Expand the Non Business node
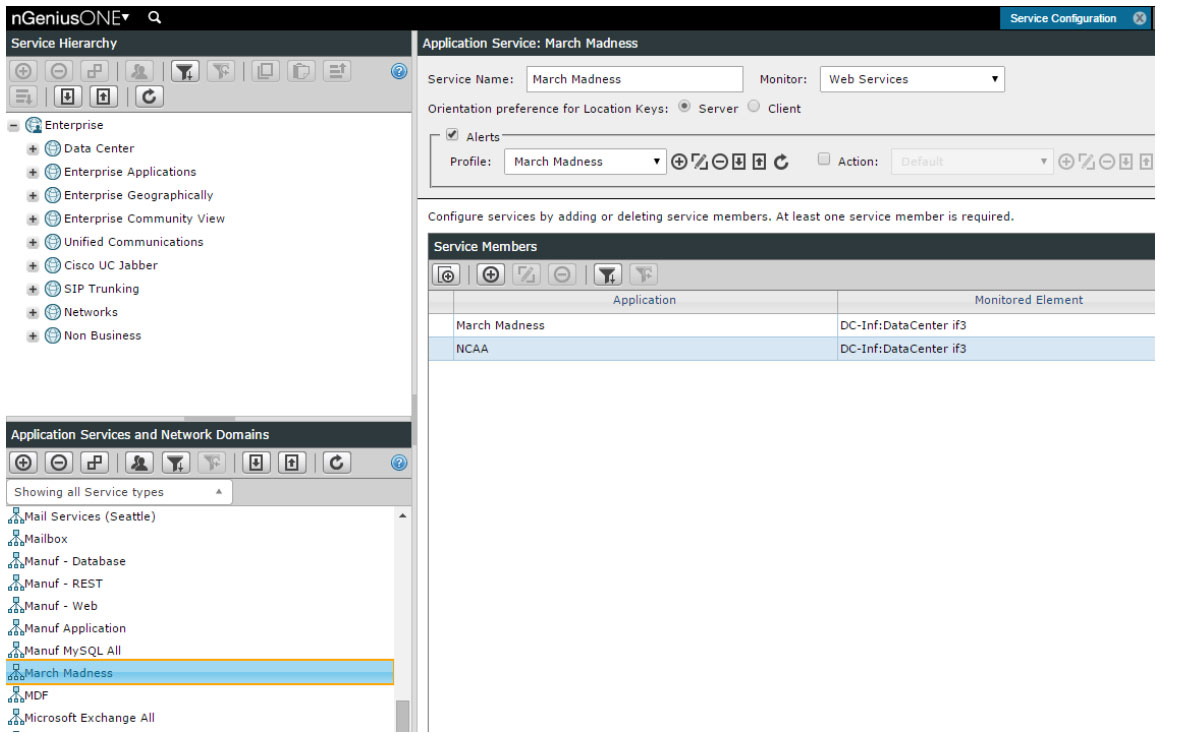Viewport: 1178px width, 756px height. point(32,336)
